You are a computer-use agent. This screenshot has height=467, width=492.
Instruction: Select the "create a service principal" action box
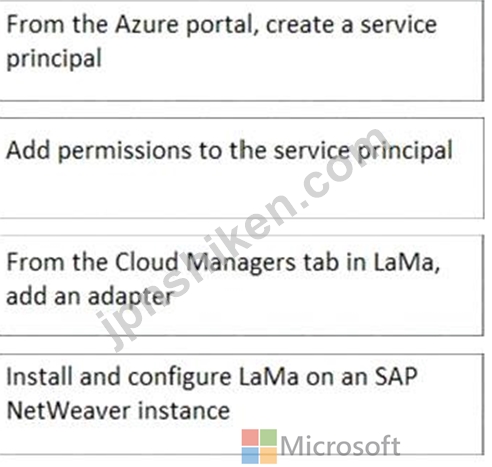[x=242, y=50]
